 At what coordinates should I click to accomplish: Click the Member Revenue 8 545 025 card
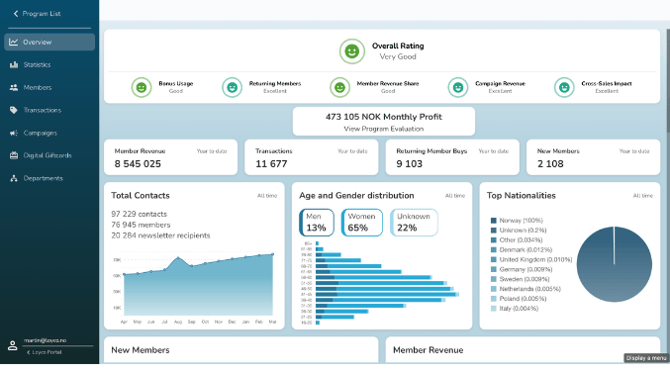[170, 157]
